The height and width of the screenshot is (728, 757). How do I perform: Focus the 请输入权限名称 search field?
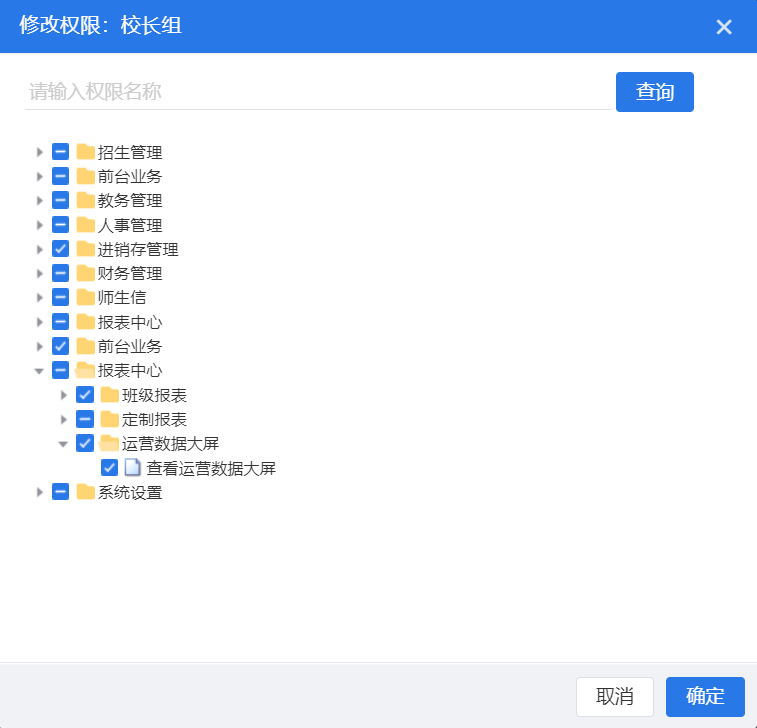(316, 92)
